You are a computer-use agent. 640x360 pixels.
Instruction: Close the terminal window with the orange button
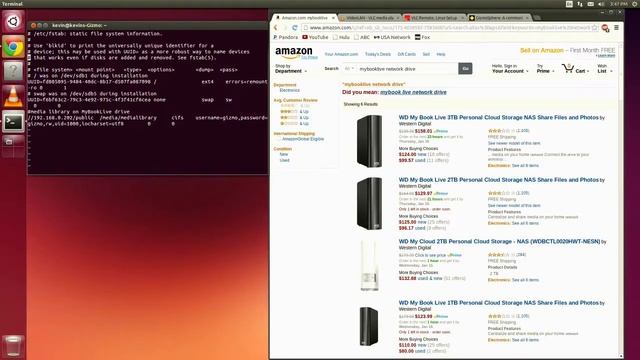pos(33,25)
